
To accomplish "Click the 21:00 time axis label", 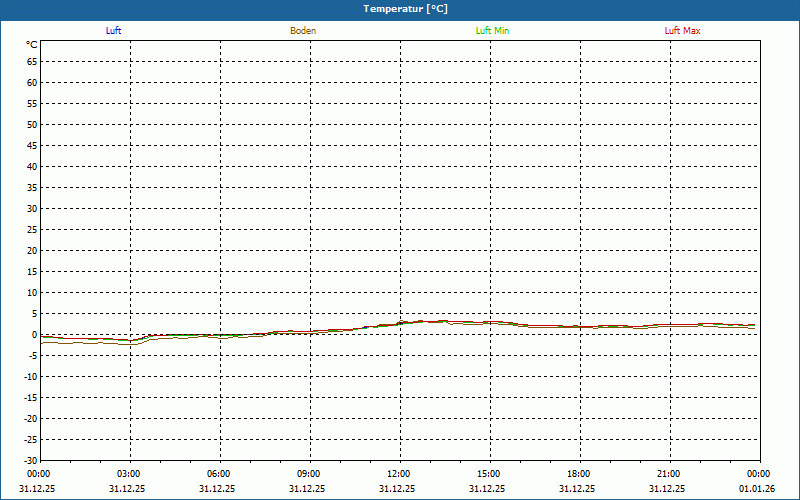I will pos(668,474).
